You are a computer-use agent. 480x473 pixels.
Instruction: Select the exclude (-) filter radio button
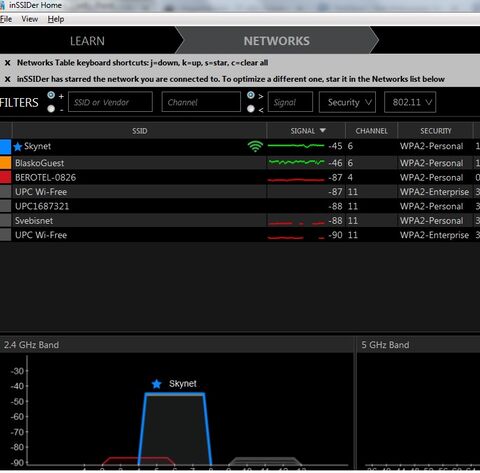pyautogui.click(x=51, y=109)
